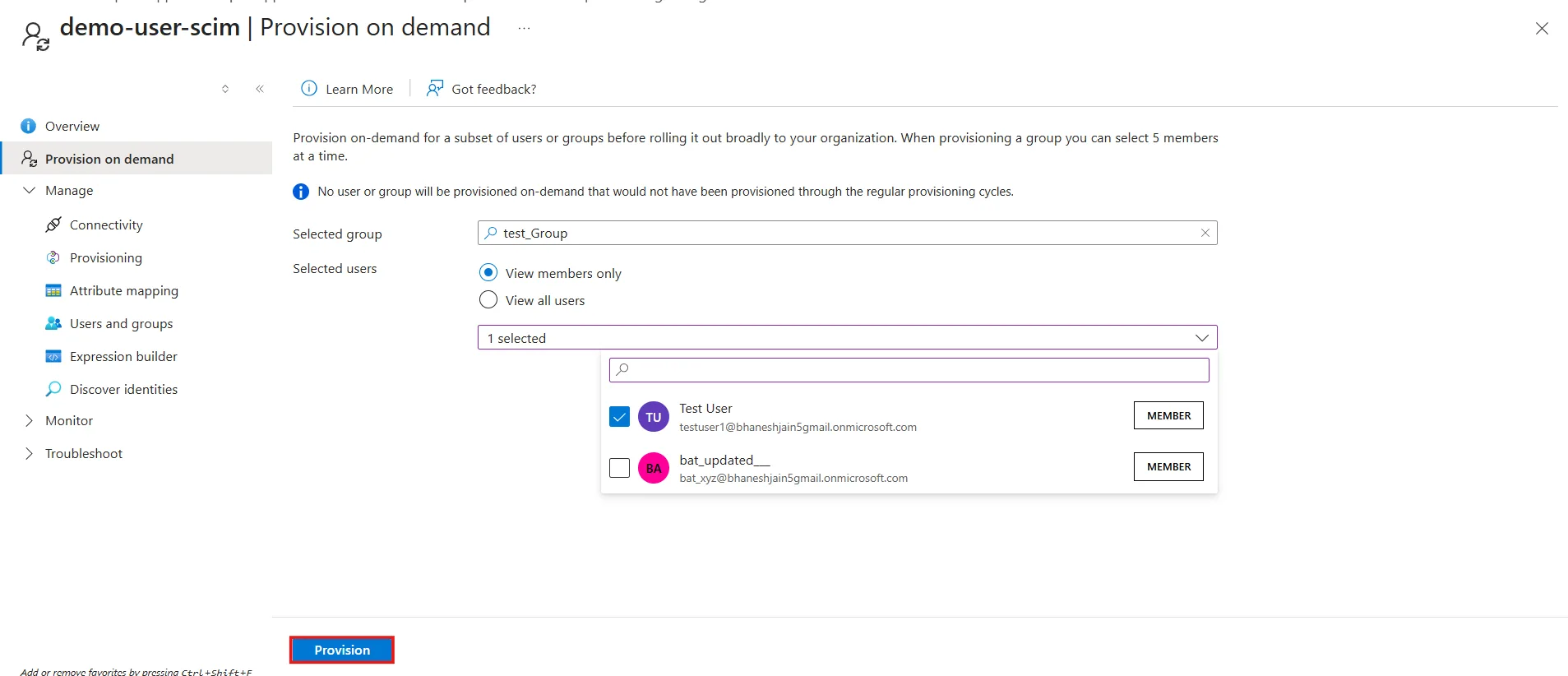Viewport: 1568px width, 676px height.
Task: Expand the Troubleshoot section chevron
Action: coord(30,453)
